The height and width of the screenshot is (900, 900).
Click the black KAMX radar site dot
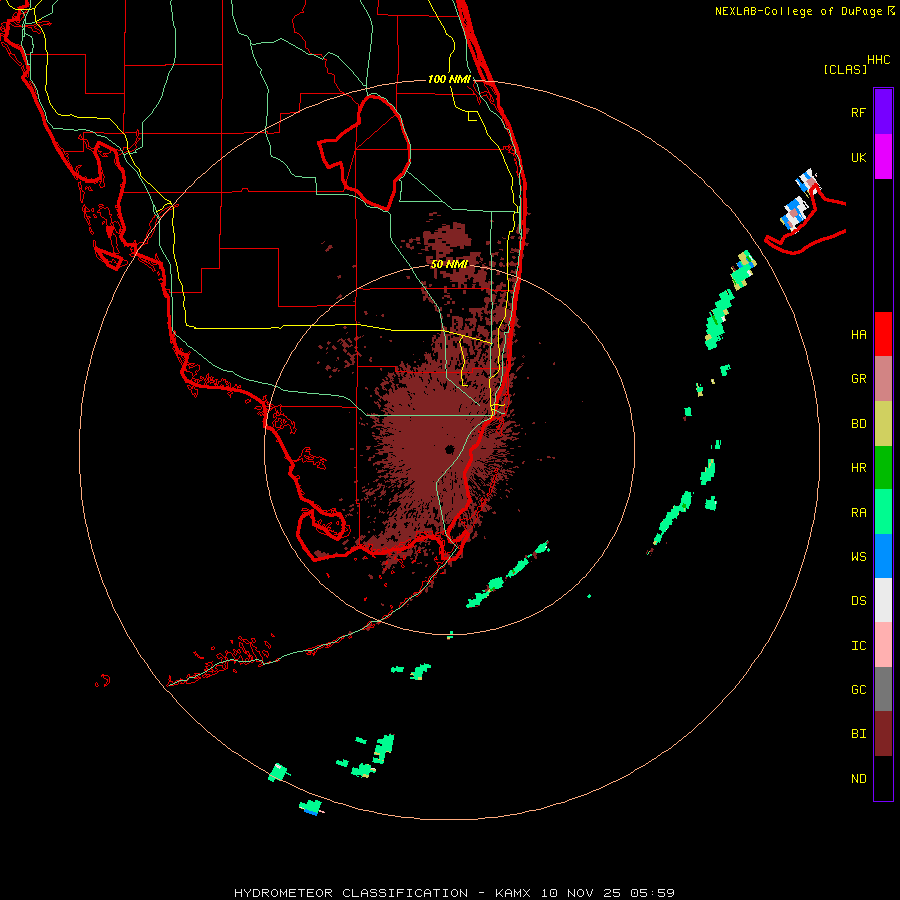[449, 449]
